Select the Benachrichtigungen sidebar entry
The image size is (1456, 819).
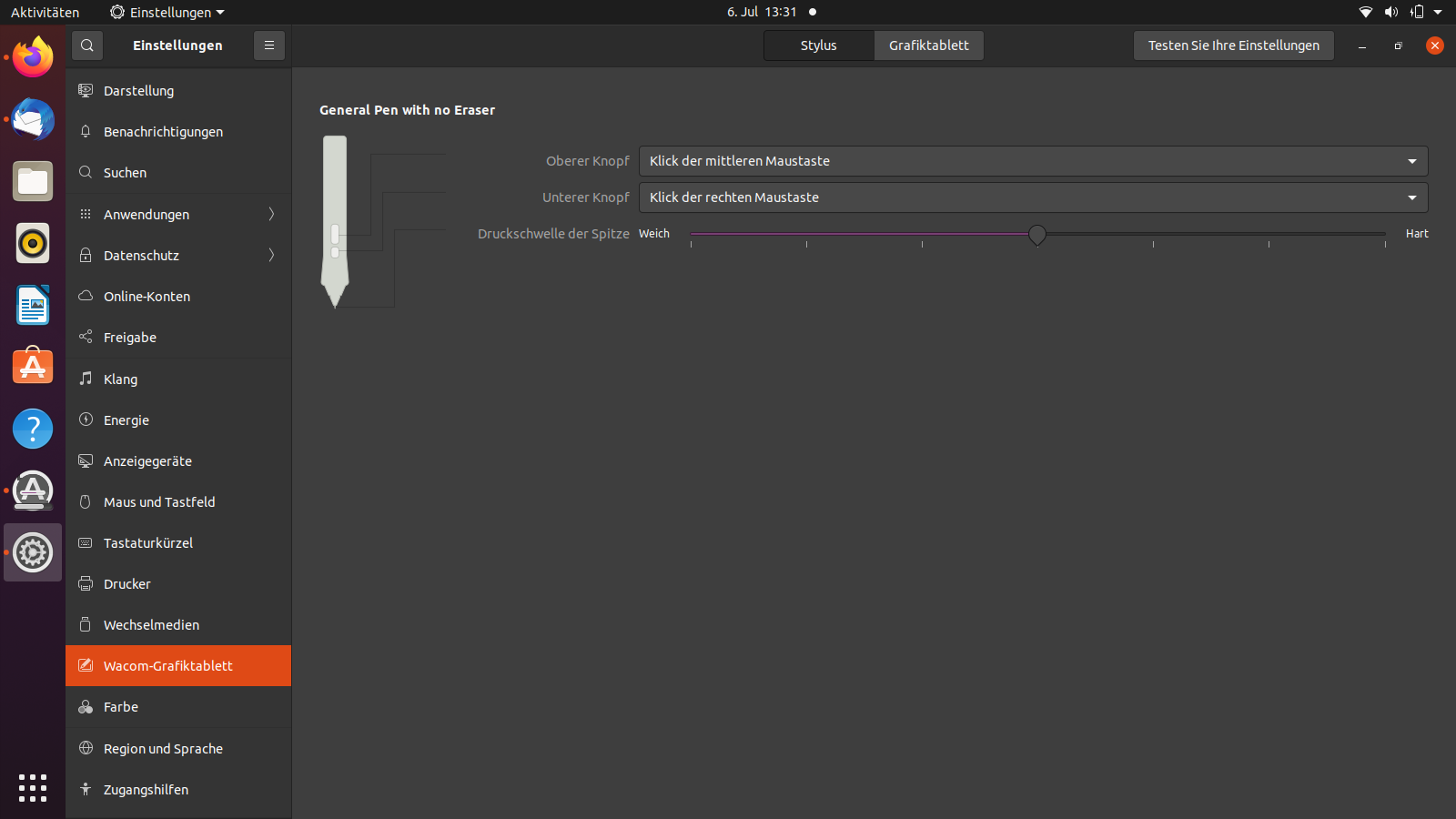point(163,131)
